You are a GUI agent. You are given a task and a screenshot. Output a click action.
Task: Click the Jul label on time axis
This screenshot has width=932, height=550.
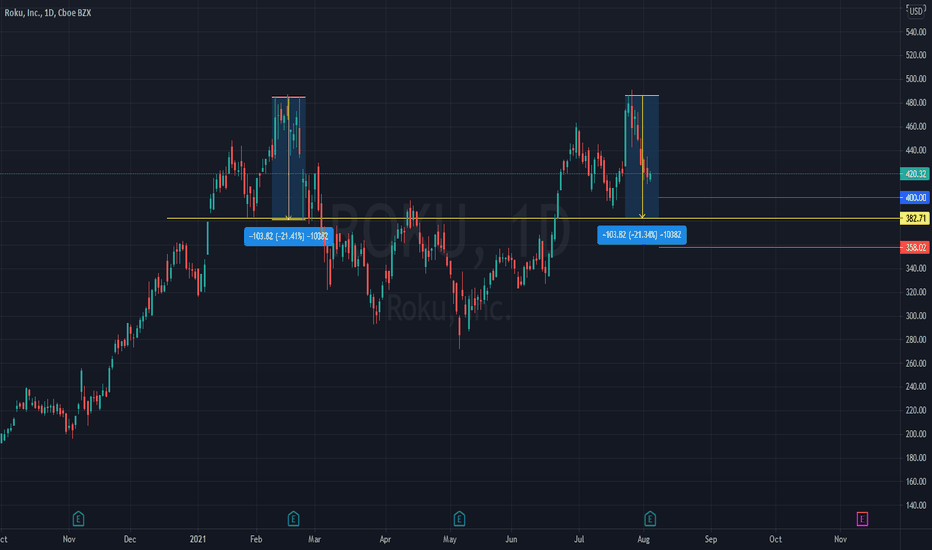[579, 539]
